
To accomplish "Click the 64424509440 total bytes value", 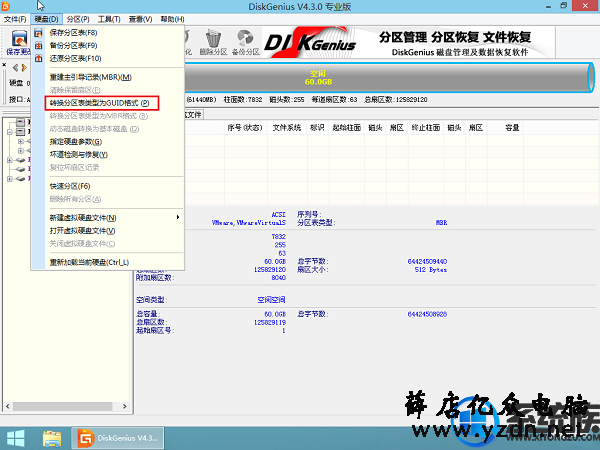I will pos(427,261).
